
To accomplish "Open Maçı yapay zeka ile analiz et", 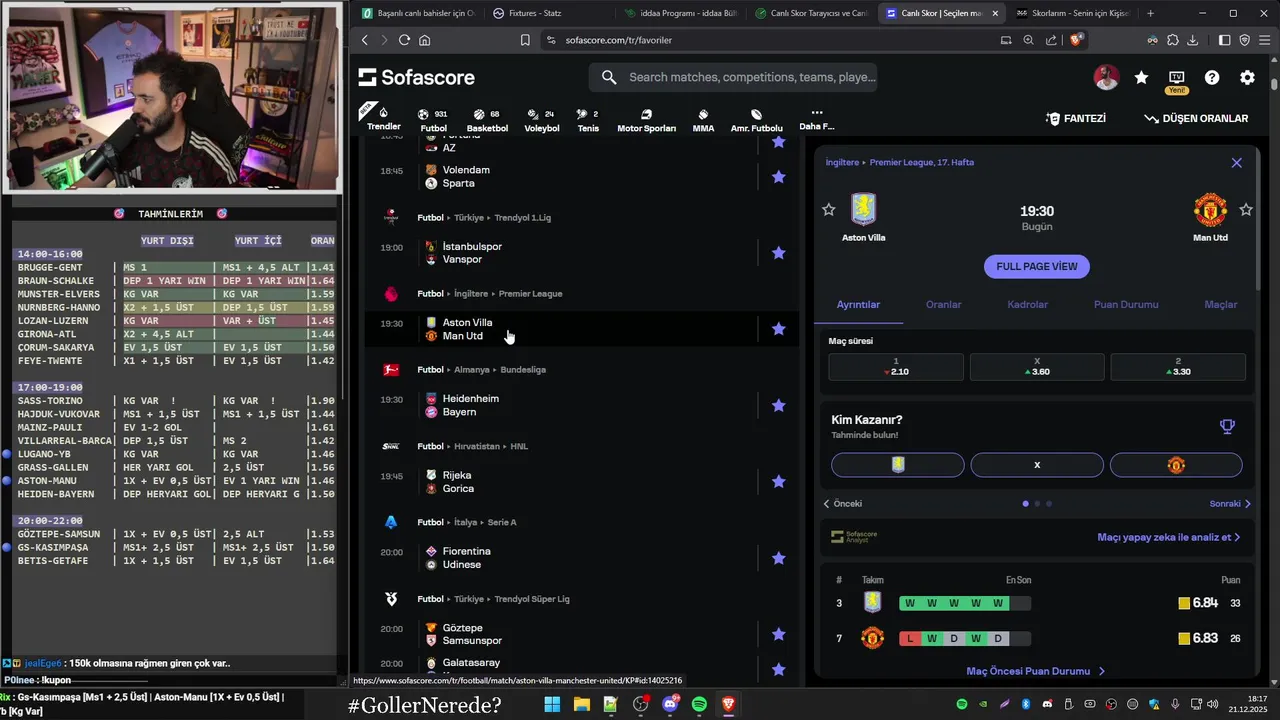I will click(1168, 537).
